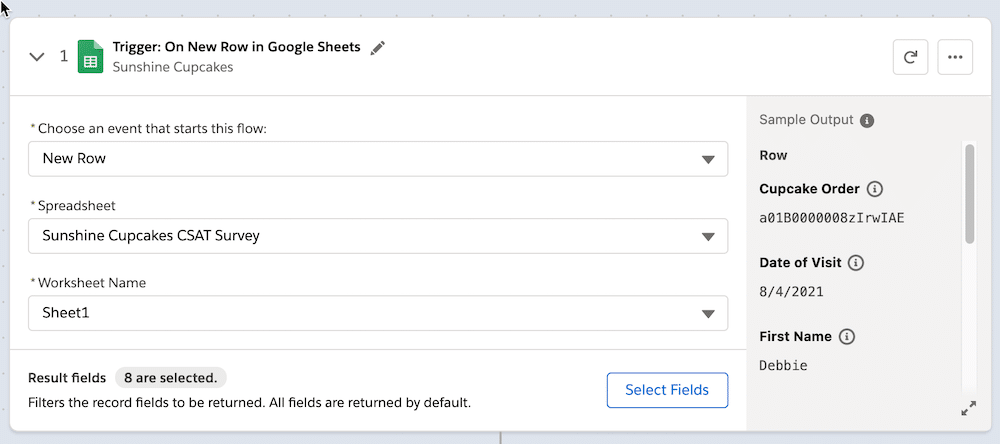Viewport: 1000px width, 444px height.
Task: Show info tooltip next to Sample Output
Action: coord(866,120)
